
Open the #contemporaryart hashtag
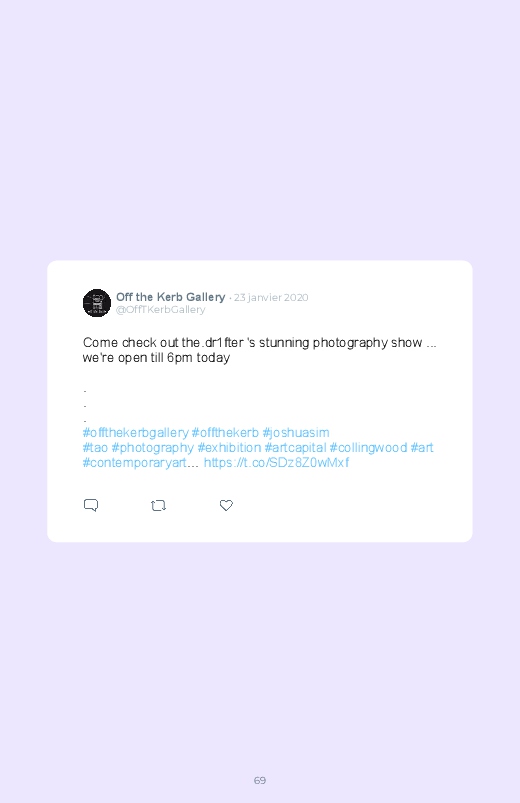[x=135, y=462]
